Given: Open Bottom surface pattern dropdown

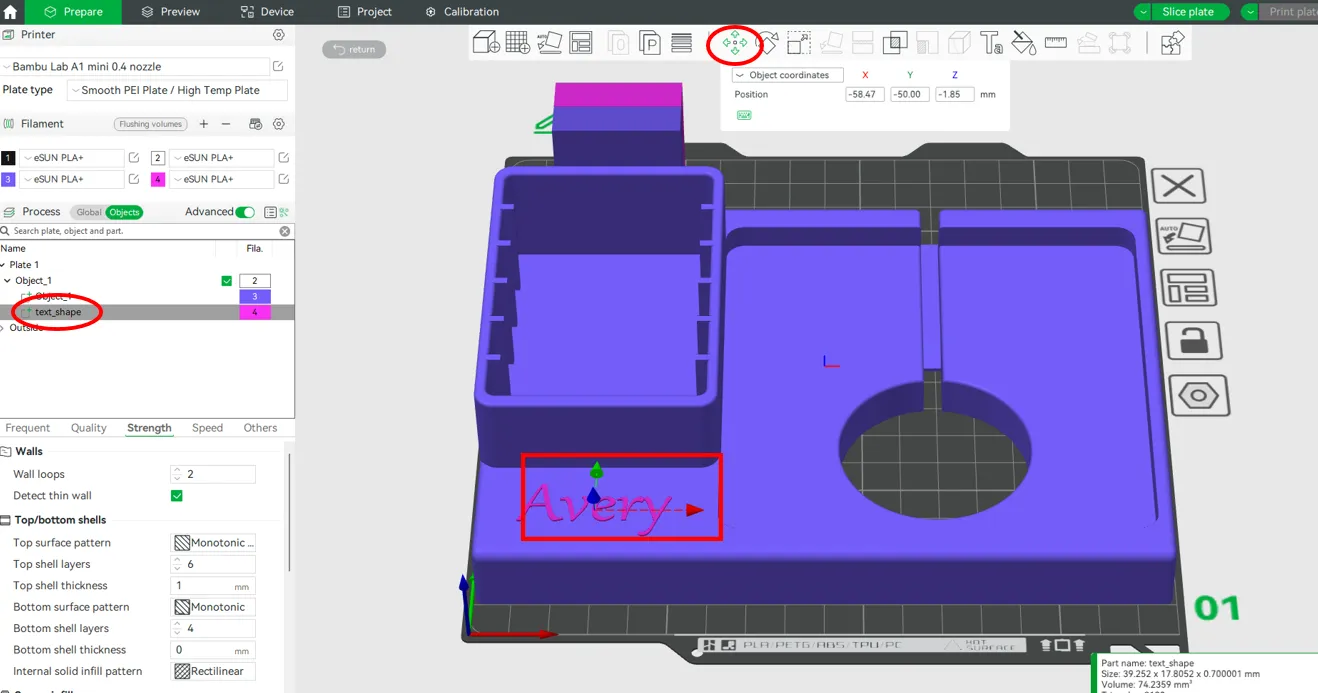Looking at the screenshot, I should (x=213, y=607).
